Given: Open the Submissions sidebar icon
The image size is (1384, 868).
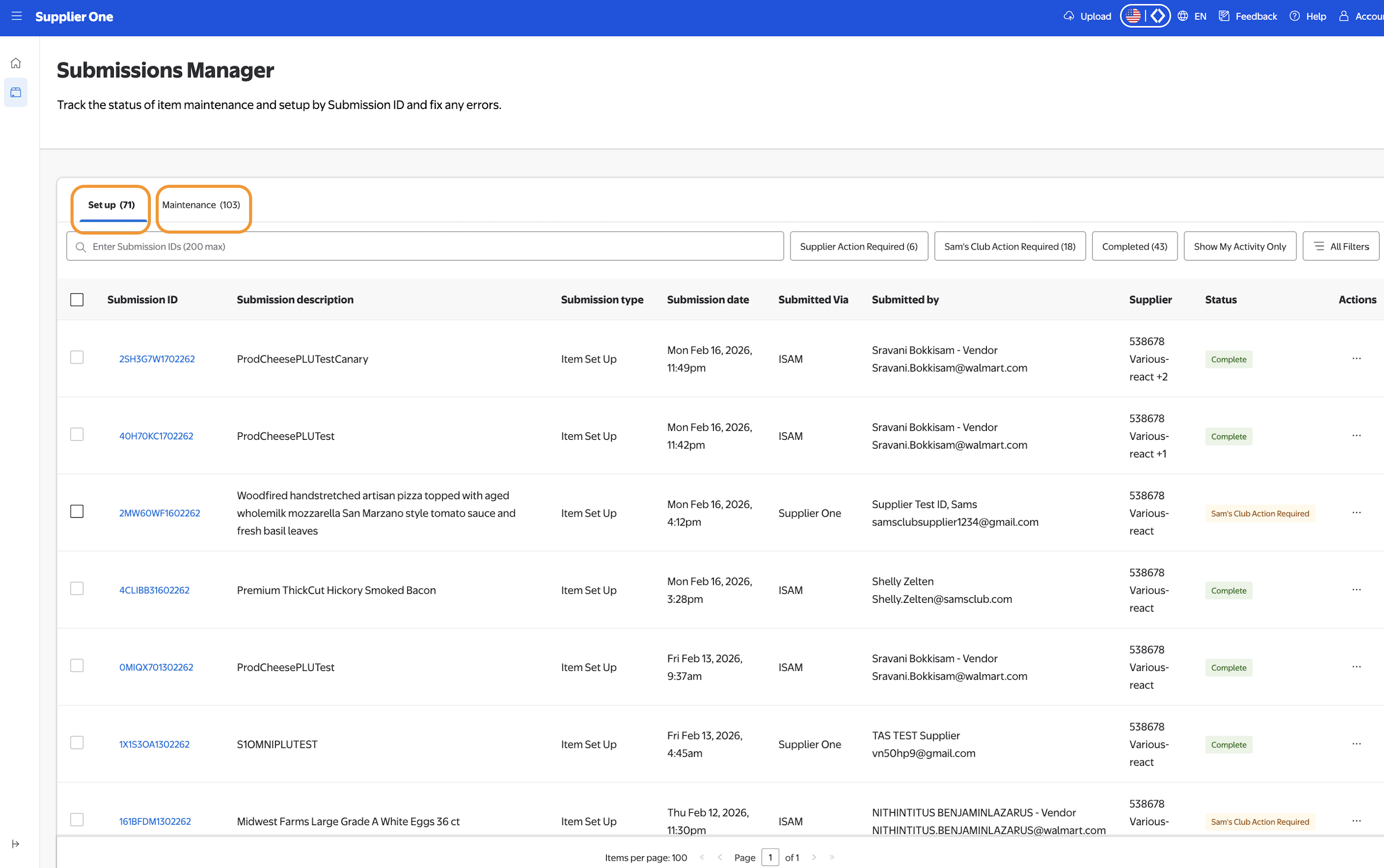Looking at the screenshot, I should click(x=16, y=92).
